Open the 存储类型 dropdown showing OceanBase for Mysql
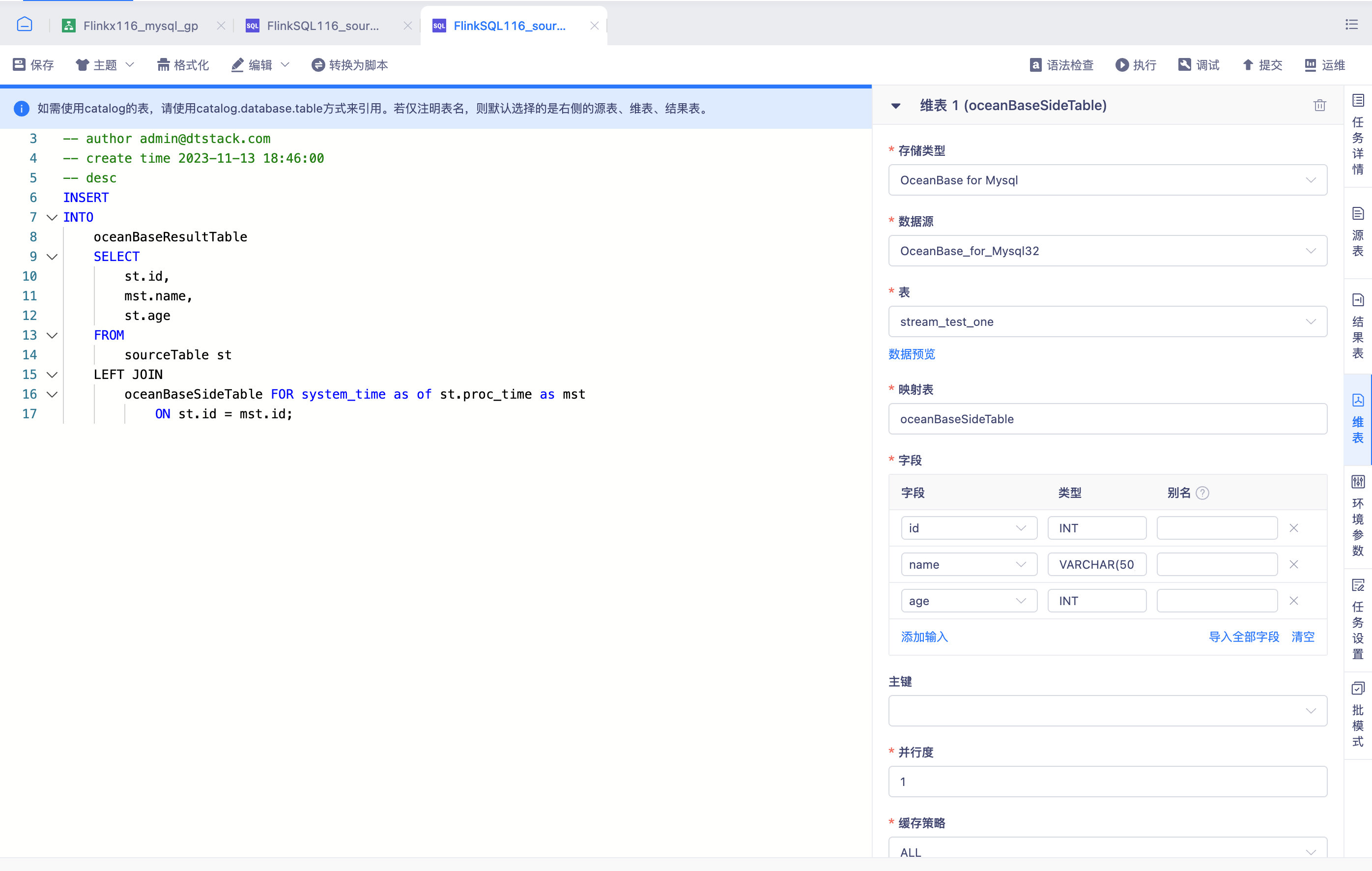Screen dimensions: 1372x871 coord(1107,180)
